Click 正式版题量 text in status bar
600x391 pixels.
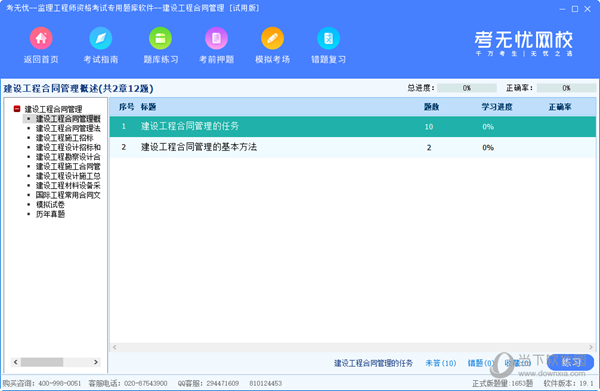coord(502,383)
